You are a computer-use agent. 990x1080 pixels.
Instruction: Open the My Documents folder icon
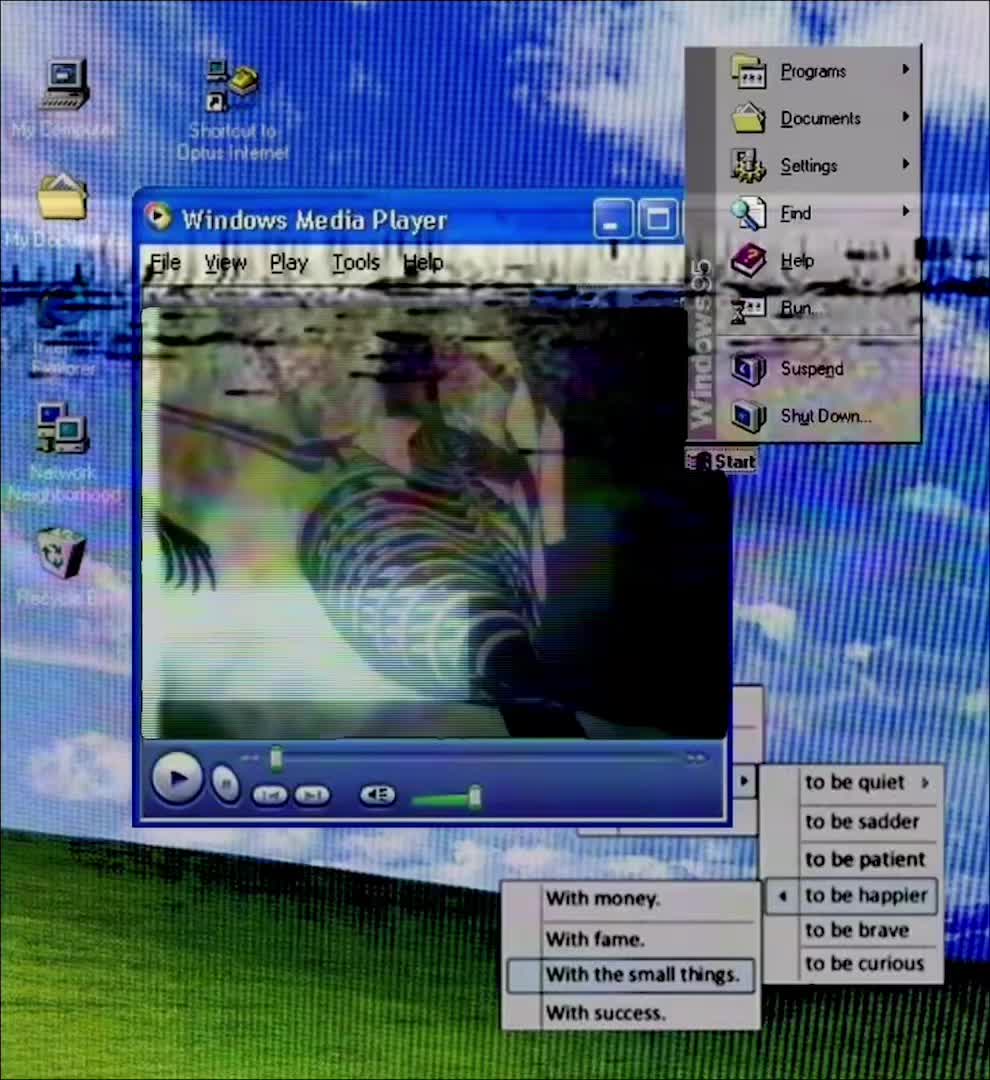62,198
